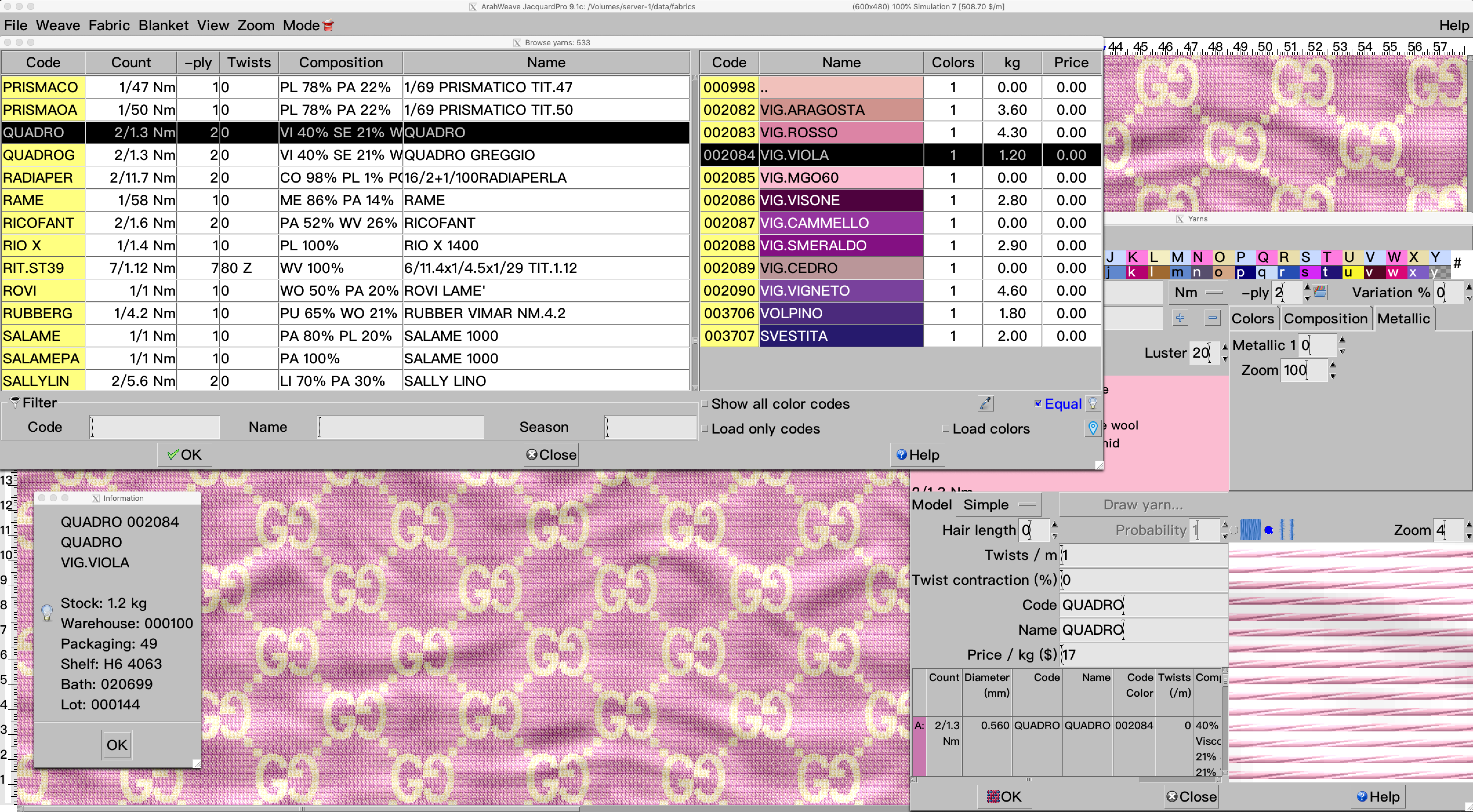Click the blue minus button in Yarns window
This screenshot has width=1473, height=812.
(x=1212, y=318)
